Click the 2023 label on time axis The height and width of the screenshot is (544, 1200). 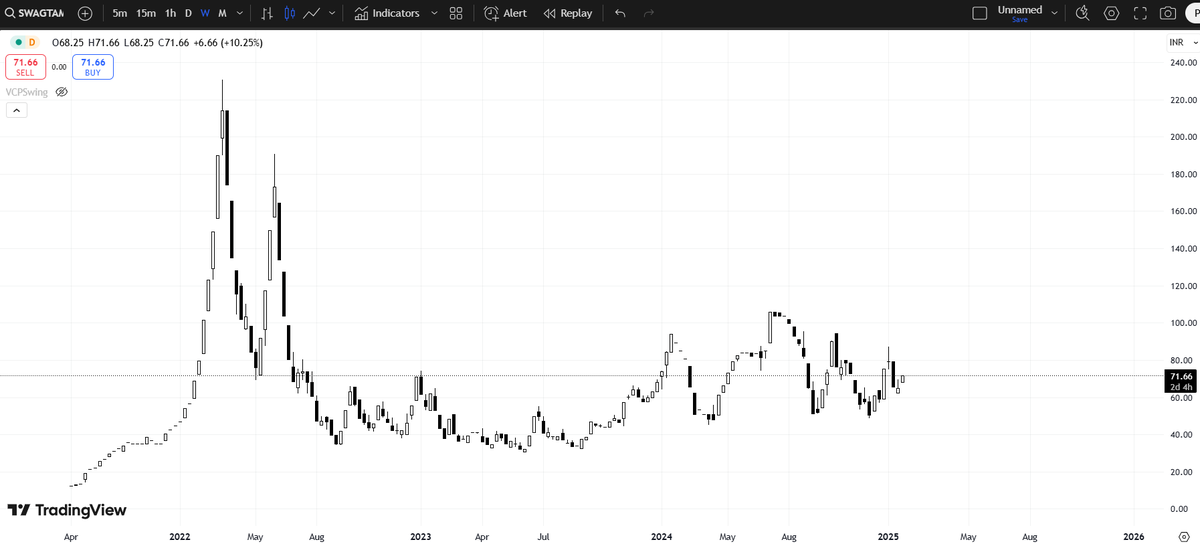coord(421,537)
